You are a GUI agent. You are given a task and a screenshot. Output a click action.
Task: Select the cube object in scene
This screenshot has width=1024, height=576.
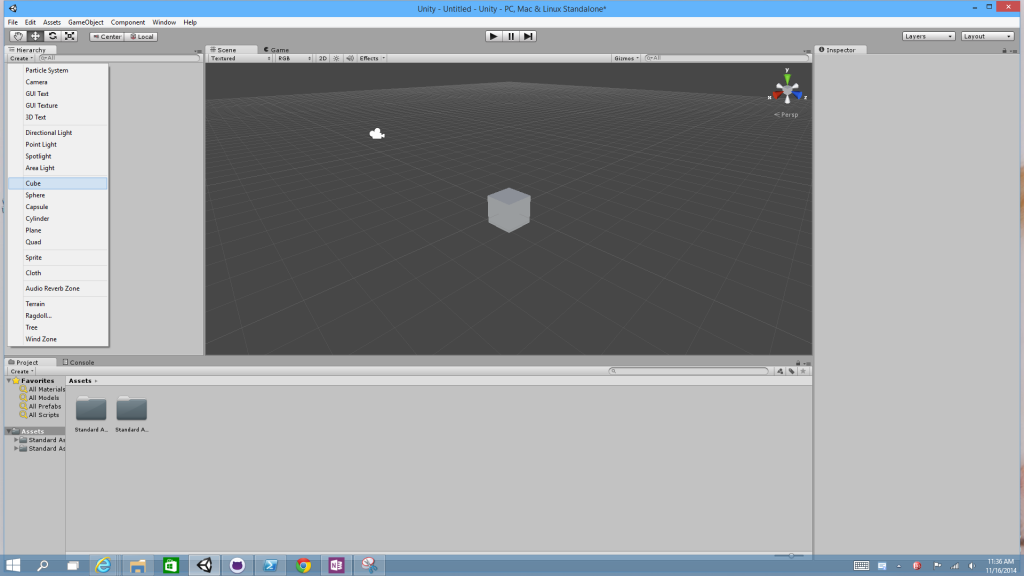(x=509, y=210)
